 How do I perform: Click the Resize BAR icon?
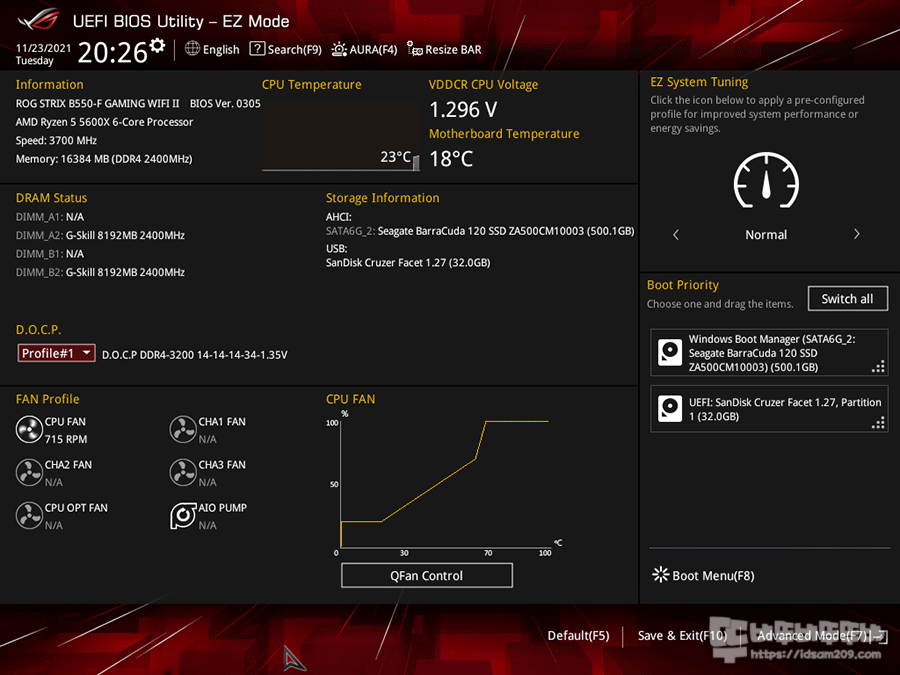click(x=414, y=49)
